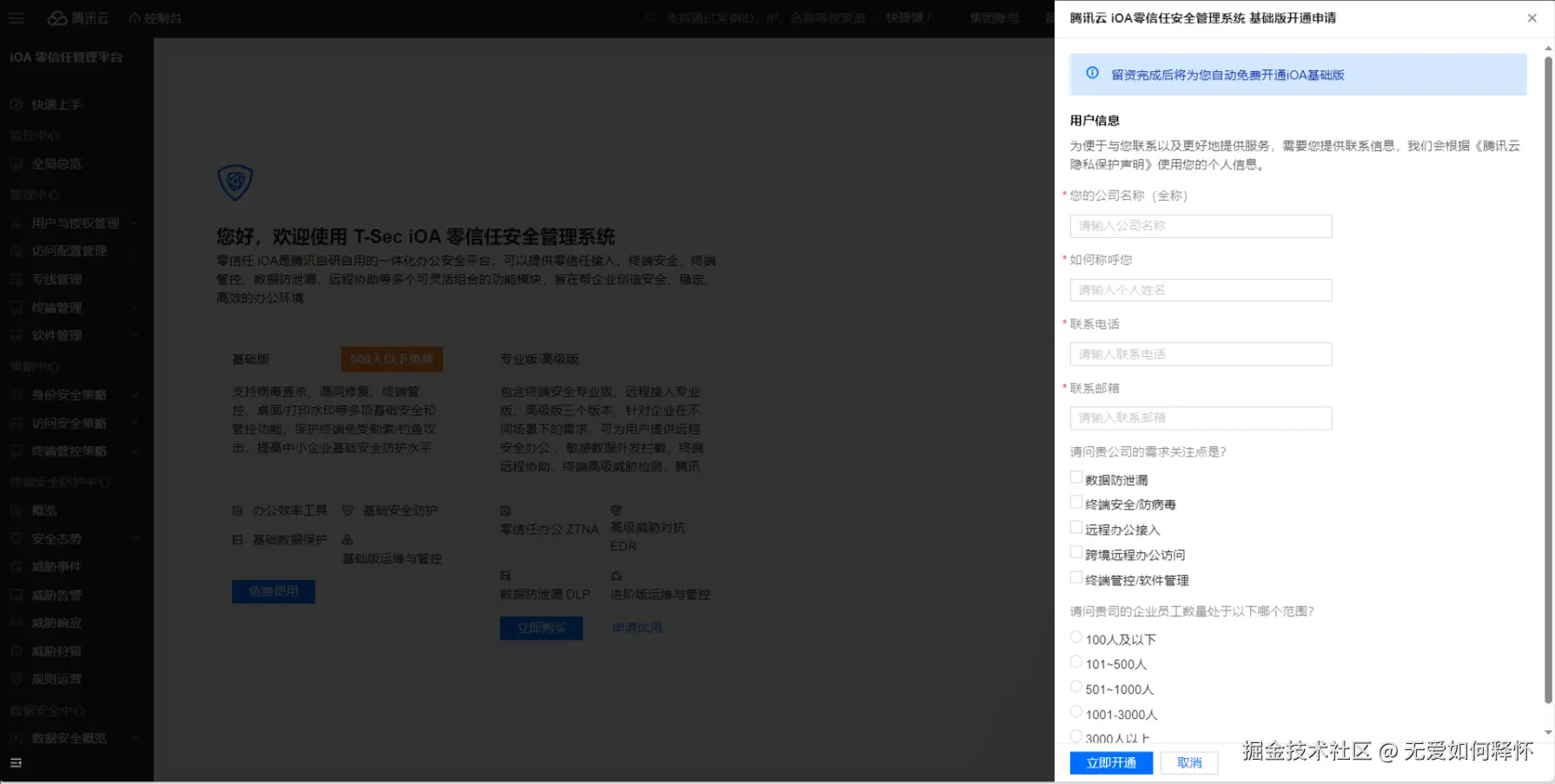This screenshot has width=1555, height=784.
Task: Open the hamburger menu in the top bar
Action: pos(16,18)
